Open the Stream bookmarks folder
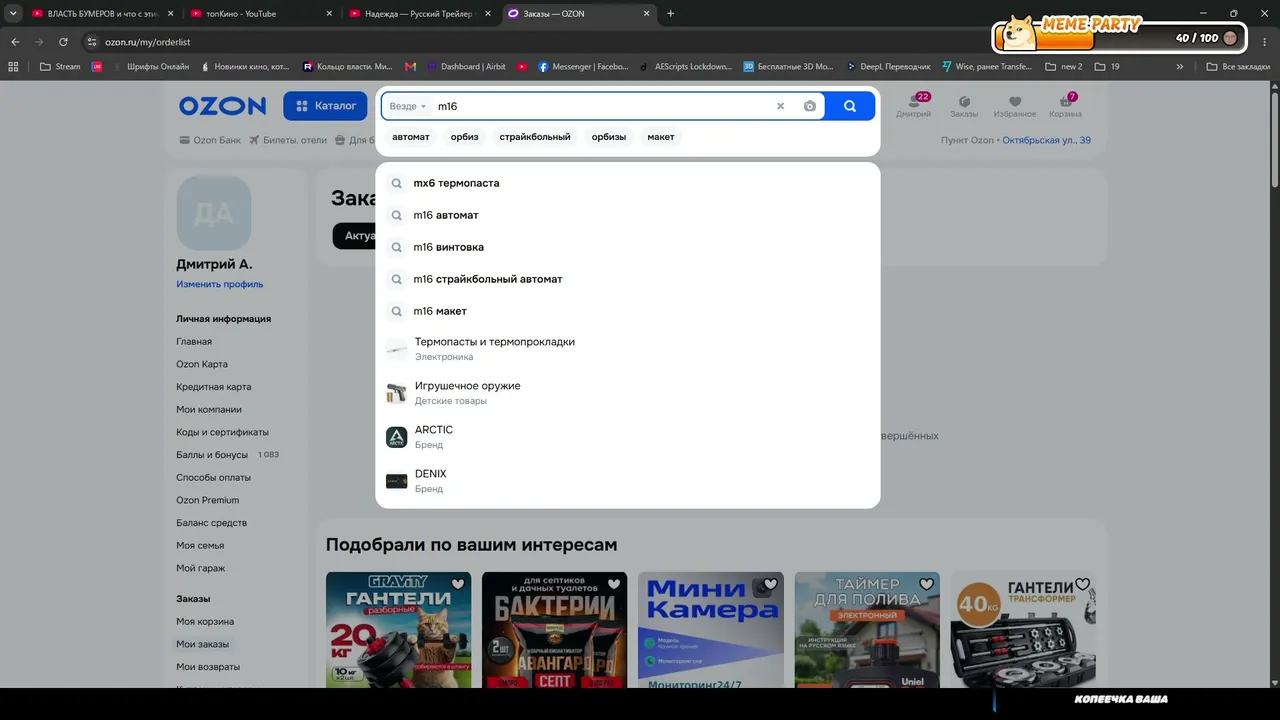The width and height of the screenshot is (1280, 720). (60, 67)
